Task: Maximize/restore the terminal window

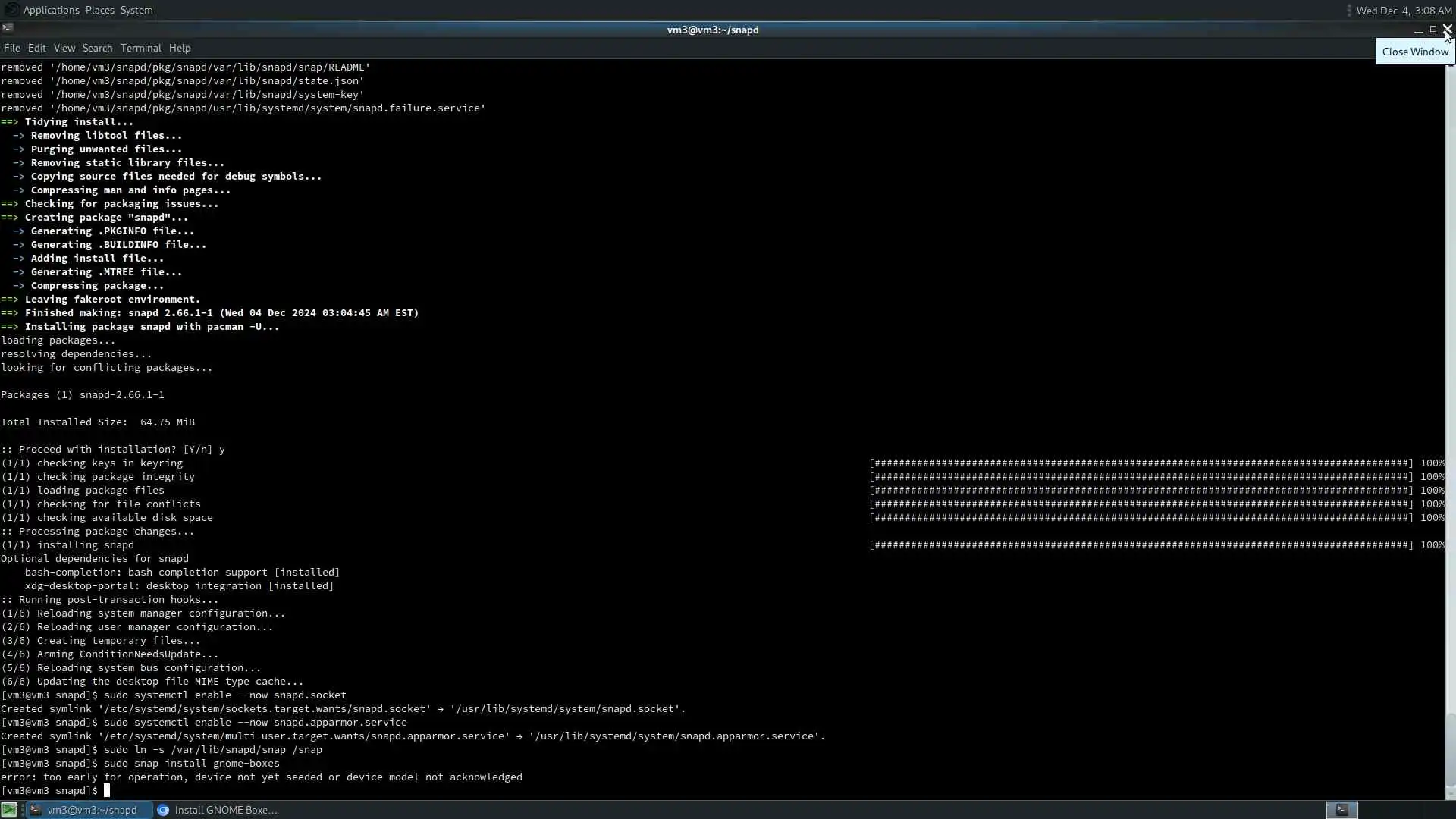Action: click(x=1432, y=30)
